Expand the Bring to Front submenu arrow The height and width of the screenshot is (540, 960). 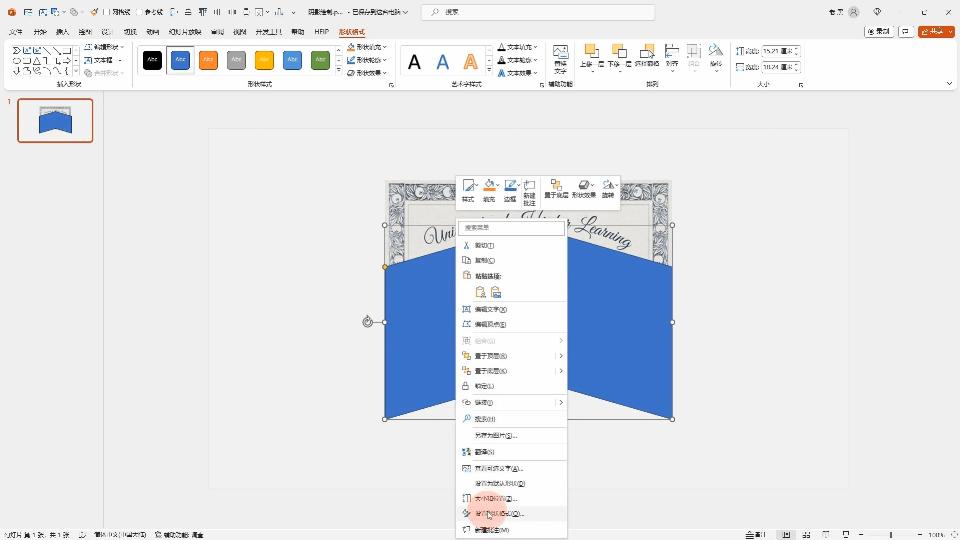tap(561, 356)
